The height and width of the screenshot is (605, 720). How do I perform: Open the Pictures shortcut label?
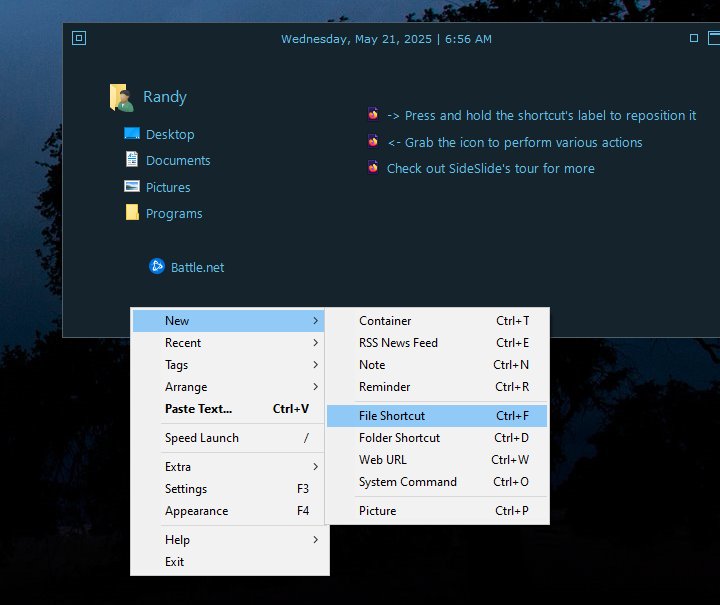[x=168, y=187]
